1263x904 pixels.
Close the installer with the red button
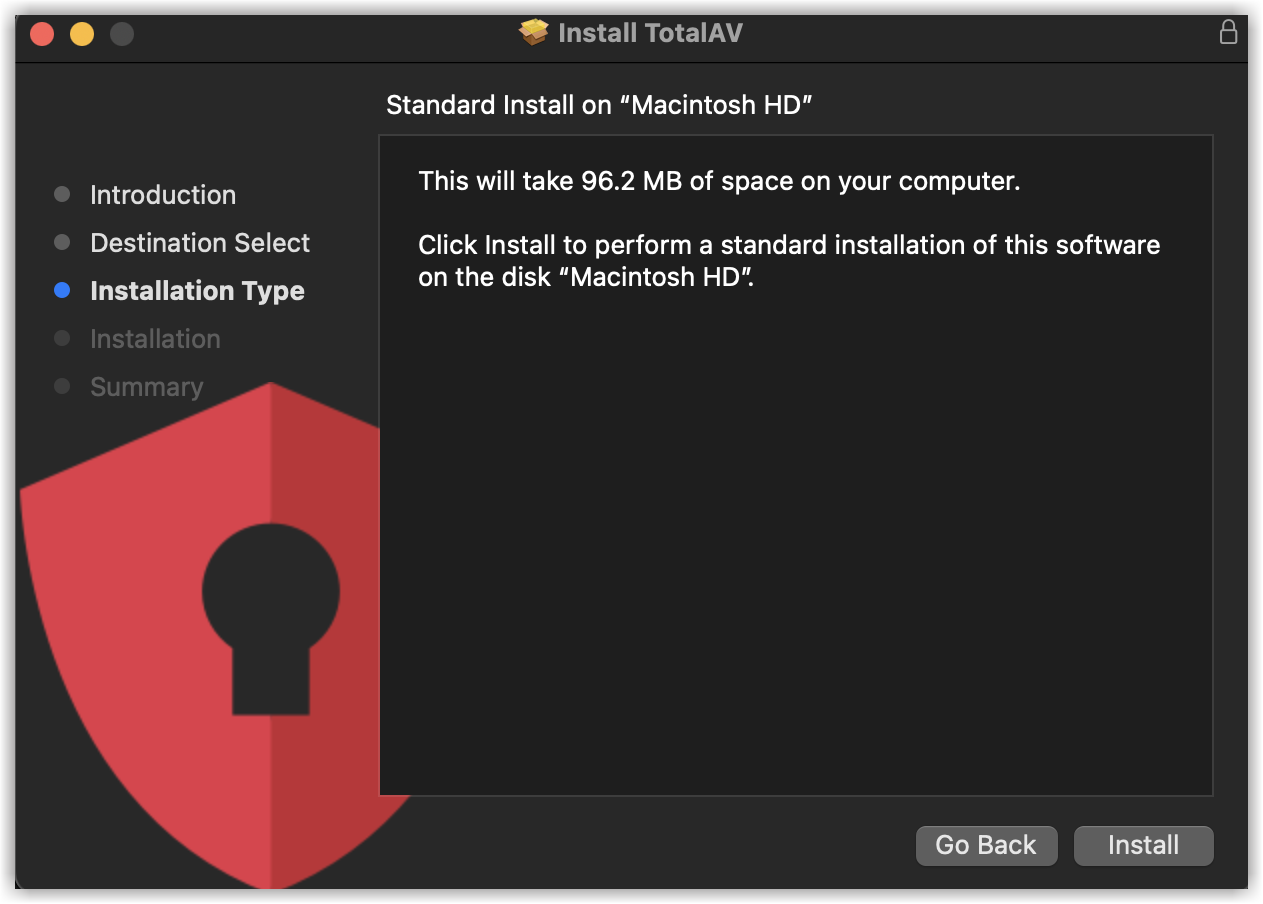click(x=42, y=34)
